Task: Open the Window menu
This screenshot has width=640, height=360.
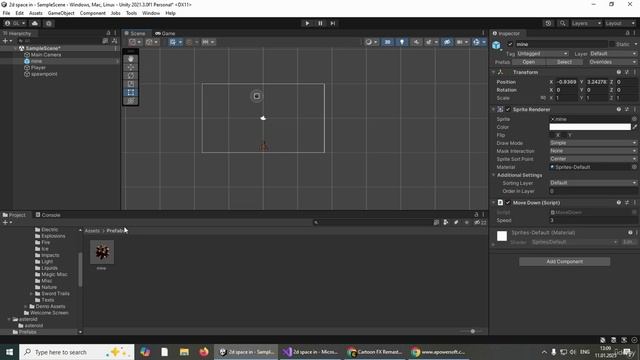Action: [151, 13]
